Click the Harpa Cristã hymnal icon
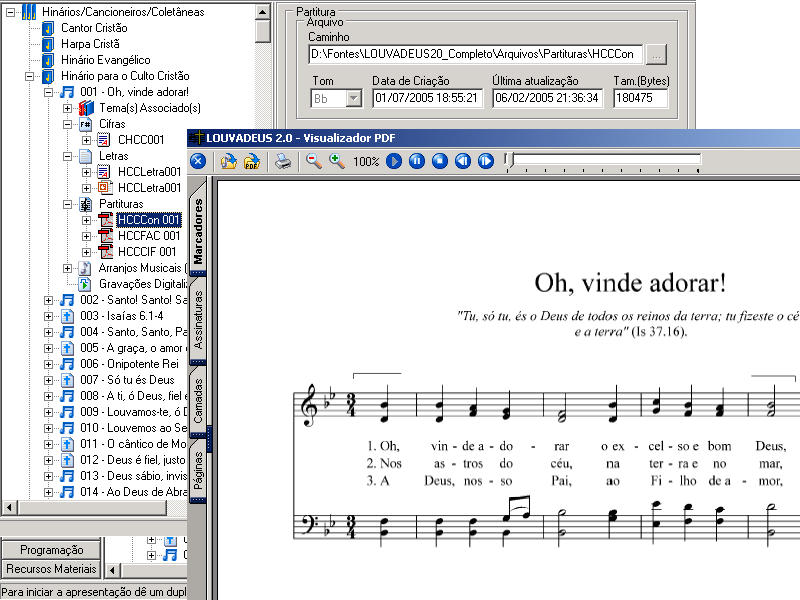 click(x=48, y=44)
